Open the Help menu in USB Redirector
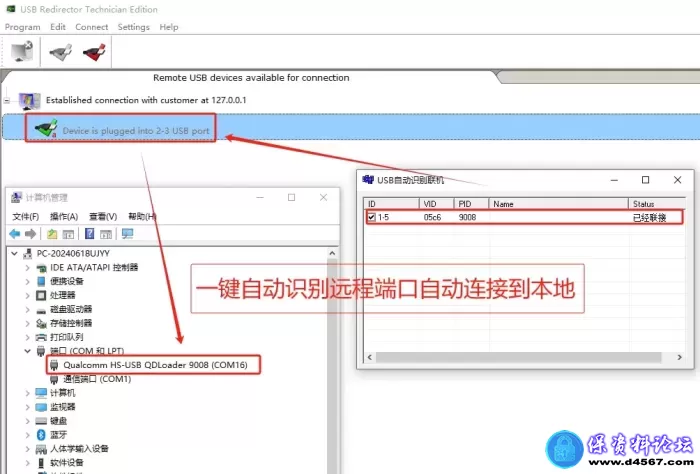The width and height of the screenshot is (700, 474). (x=169, y=27)
